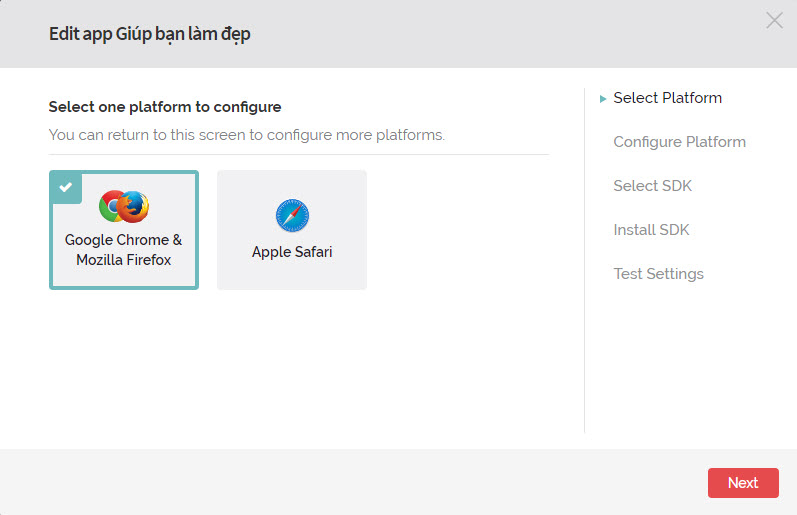Open the Configure Platform step
The height and width of the screenshot is (515, 797).
679,142
